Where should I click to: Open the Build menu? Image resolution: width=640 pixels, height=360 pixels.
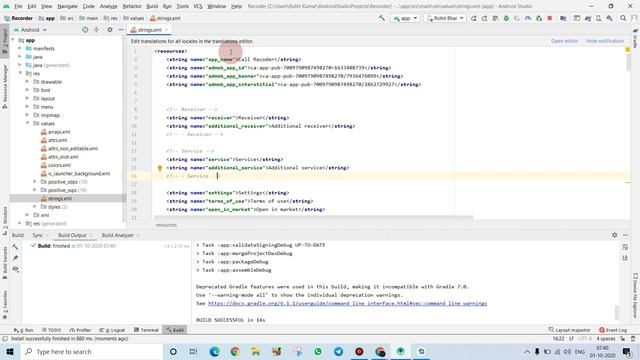pyautogui.click(x=152, y=6)
